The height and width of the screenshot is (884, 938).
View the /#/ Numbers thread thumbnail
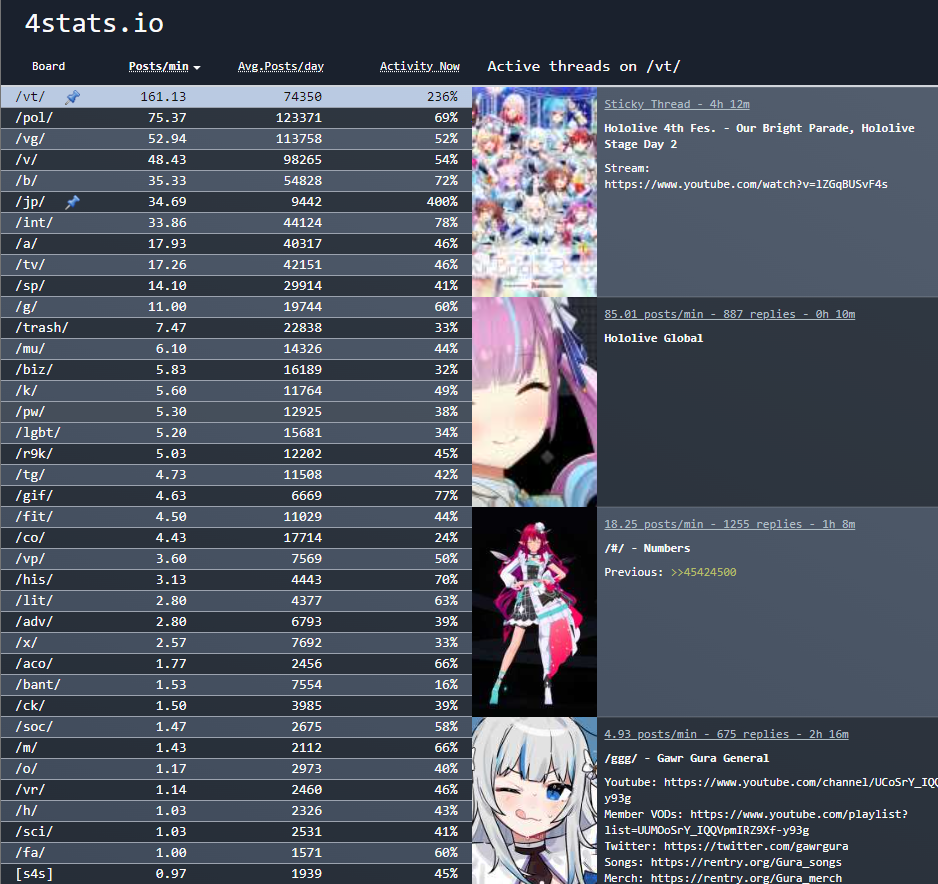pos(534,612)
